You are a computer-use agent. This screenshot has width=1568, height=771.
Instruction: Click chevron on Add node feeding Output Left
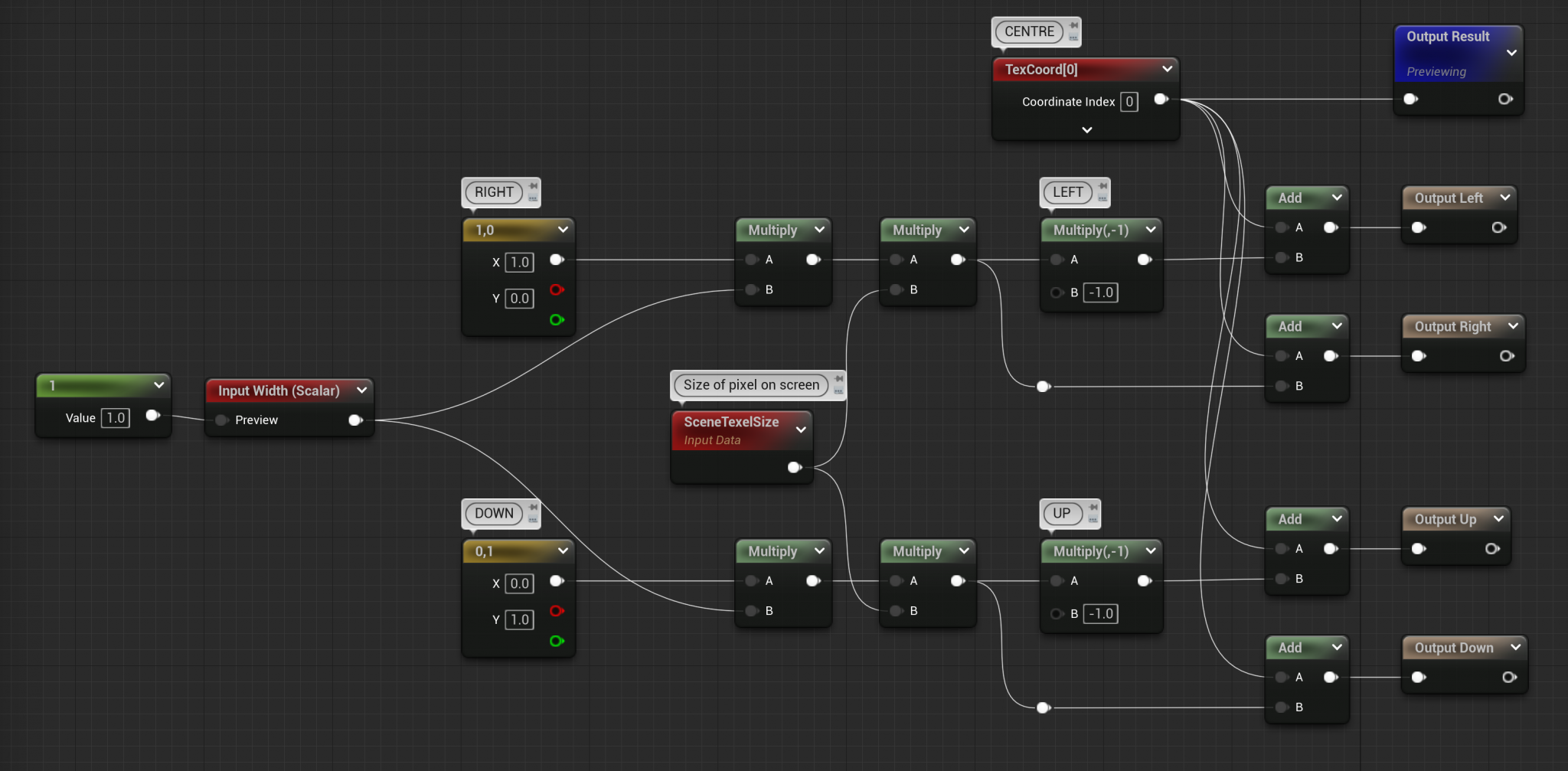tap(1337, 198)
